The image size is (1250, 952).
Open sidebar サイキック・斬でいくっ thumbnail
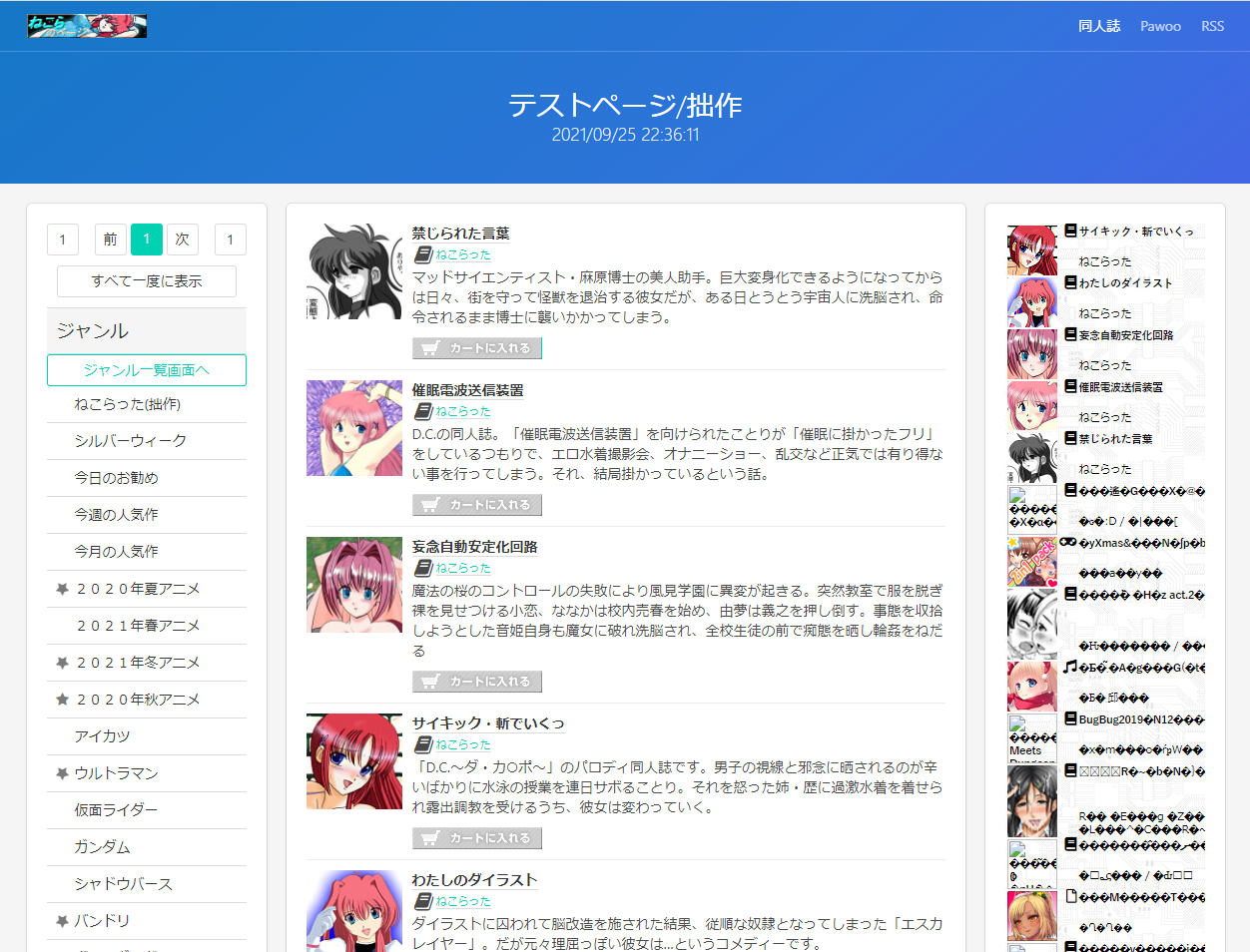point(1032,249)
